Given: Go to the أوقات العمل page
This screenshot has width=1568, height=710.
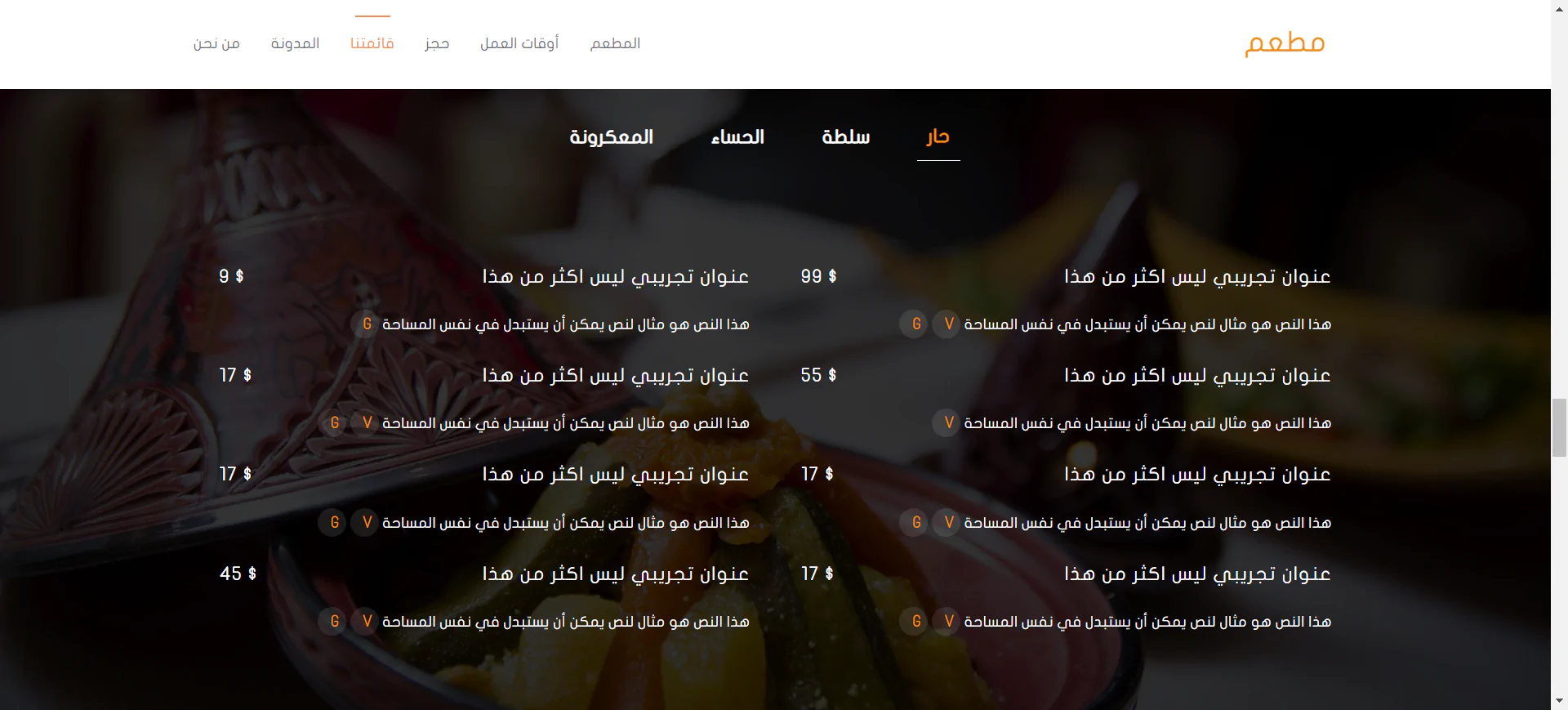Looking at the screenshot, I should 519,43.
